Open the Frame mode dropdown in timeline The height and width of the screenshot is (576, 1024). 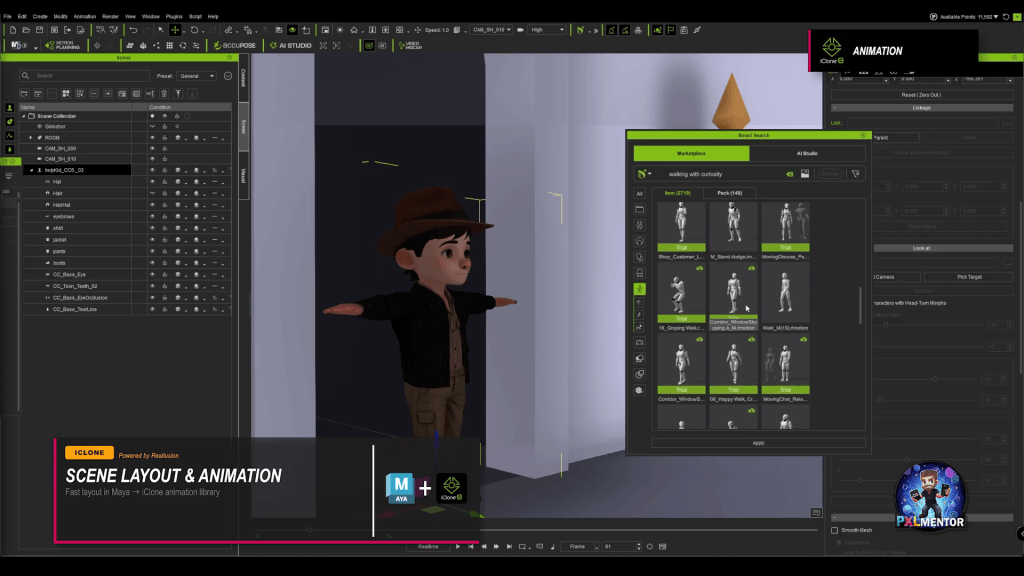point(580,547)
